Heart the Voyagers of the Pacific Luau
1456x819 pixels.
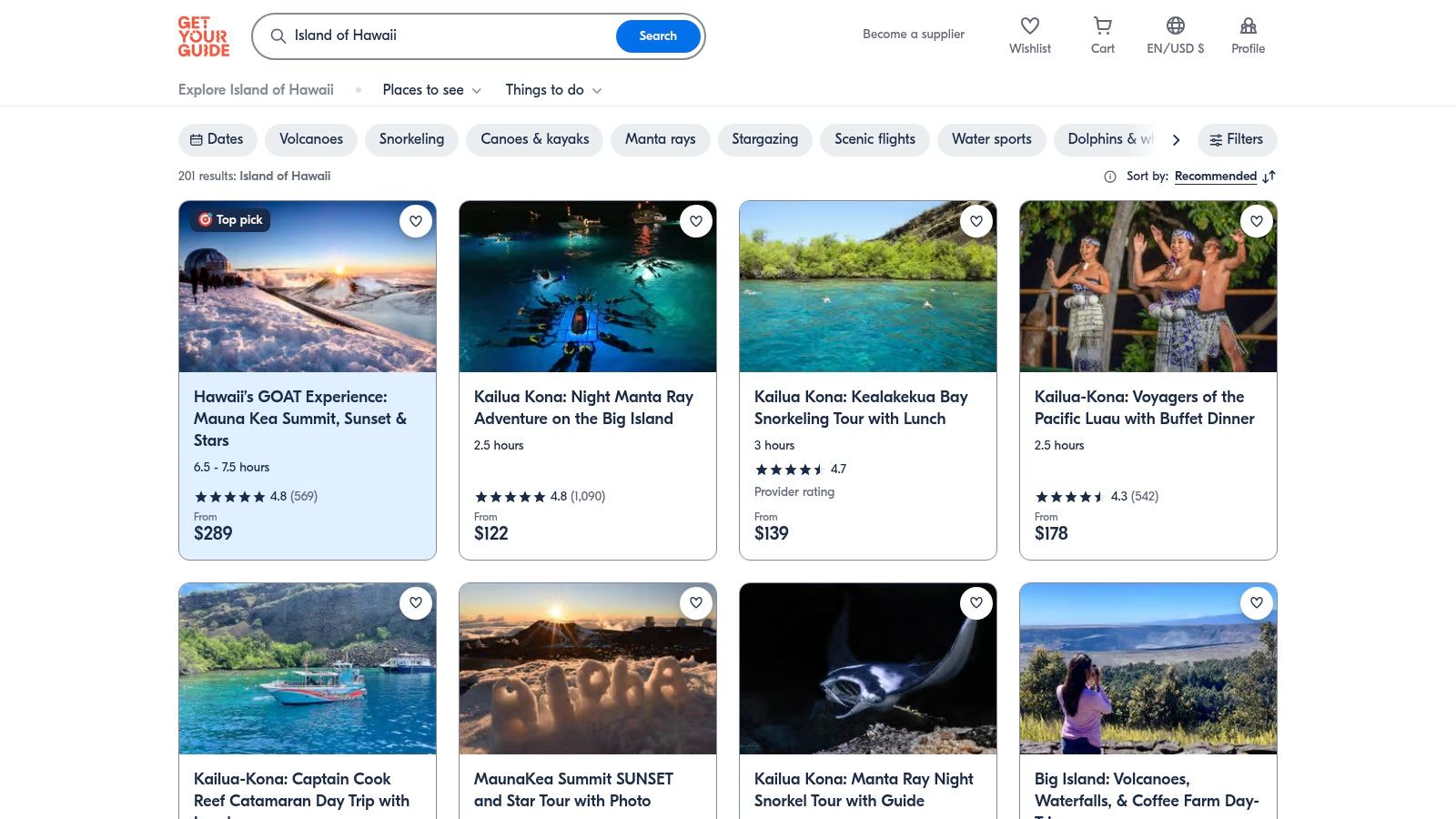(1257, 220)
